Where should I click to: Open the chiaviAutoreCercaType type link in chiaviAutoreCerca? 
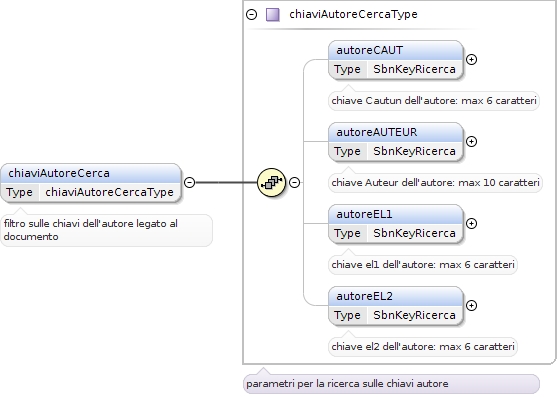109,192
